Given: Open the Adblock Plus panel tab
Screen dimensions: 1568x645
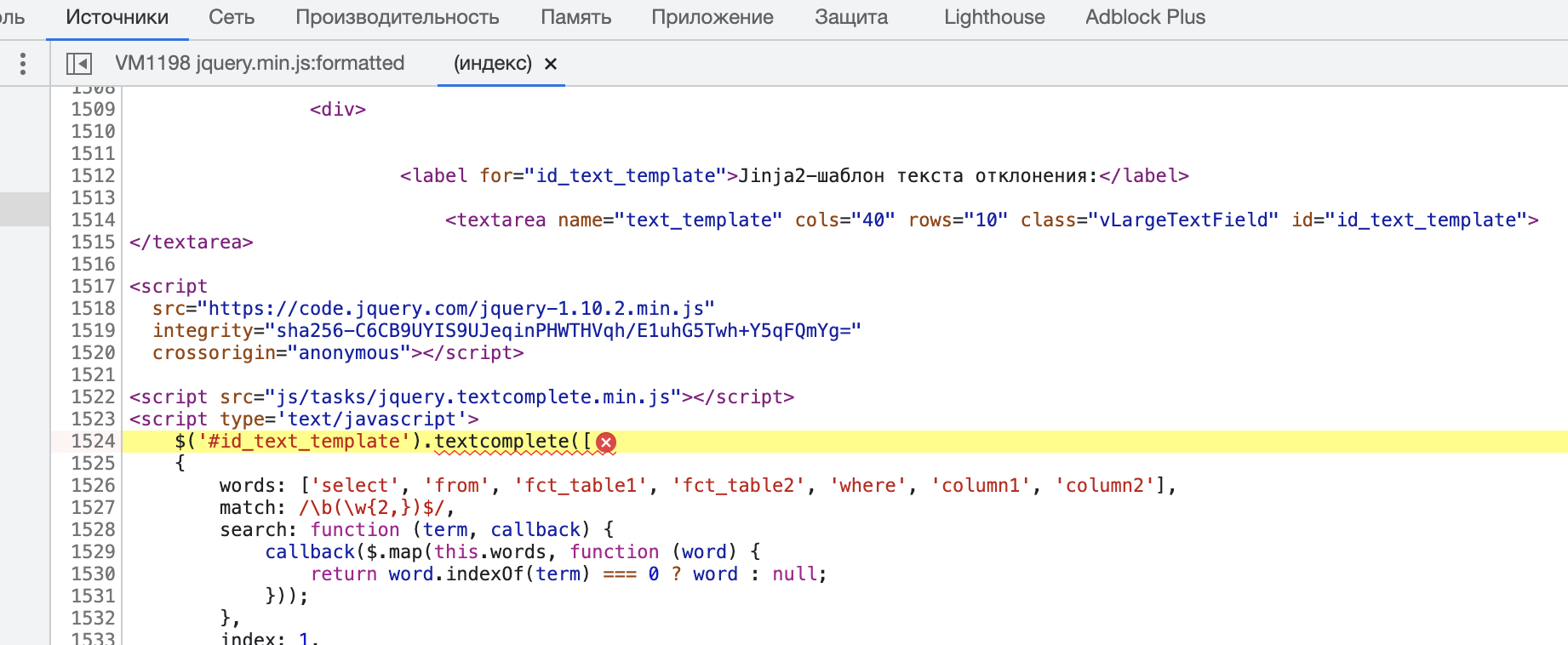Looking at the screenshot, I should pos(1145,17).
